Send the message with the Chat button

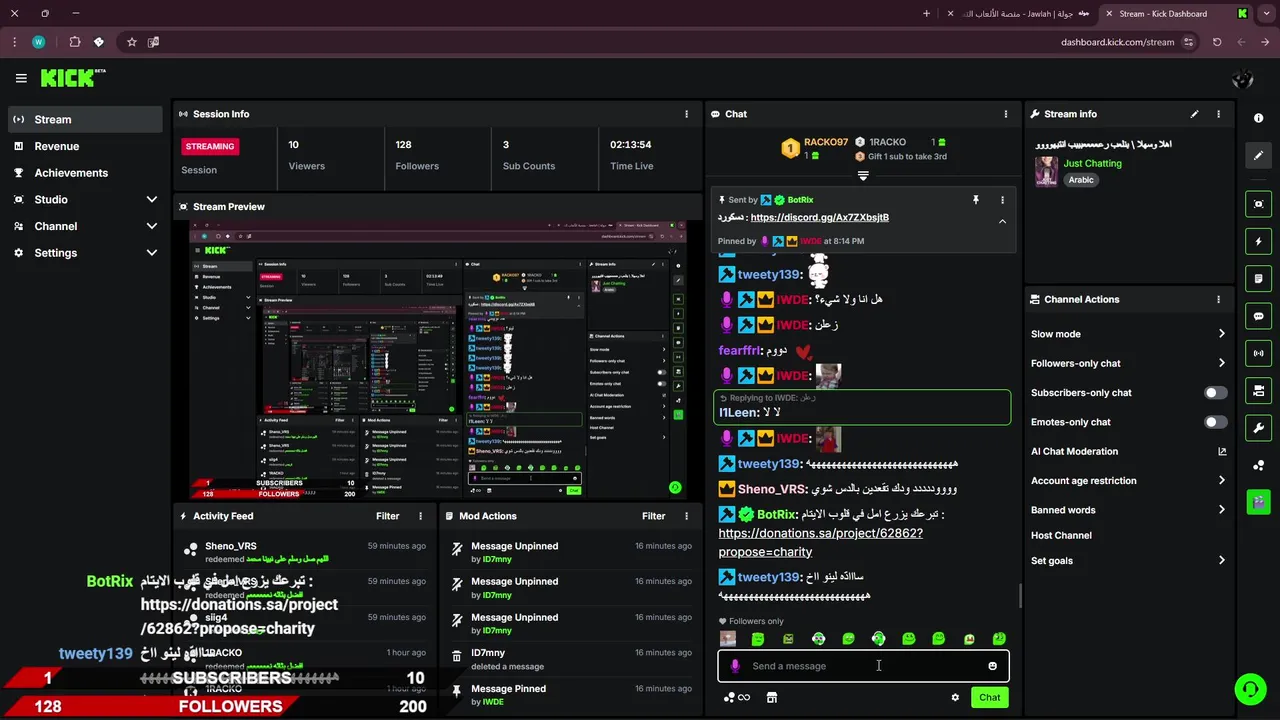pyautogui.click(x=989, y=698)
